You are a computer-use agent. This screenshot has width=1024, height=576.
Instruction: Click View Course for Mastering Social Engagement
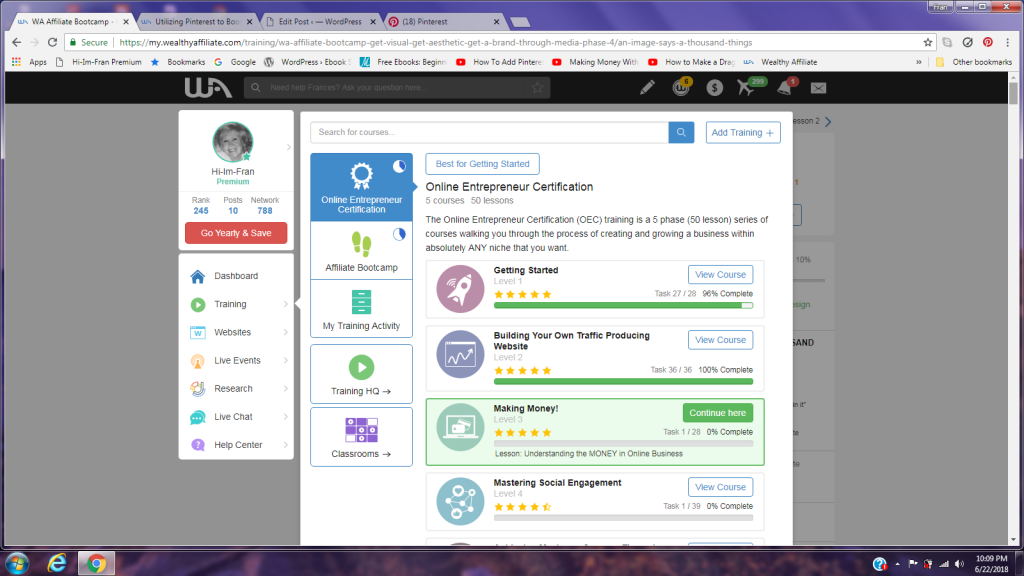[720, 487]
